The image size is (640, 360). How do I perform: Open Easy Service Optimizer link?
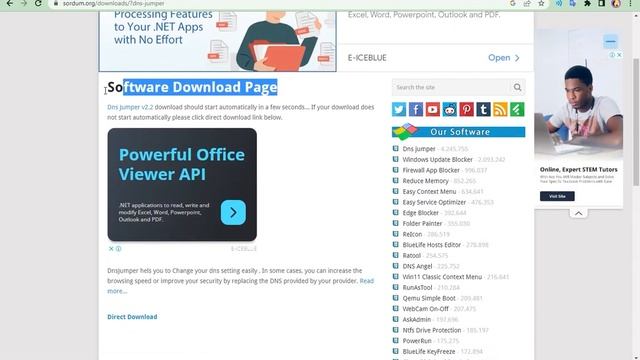tap(434, 202)
